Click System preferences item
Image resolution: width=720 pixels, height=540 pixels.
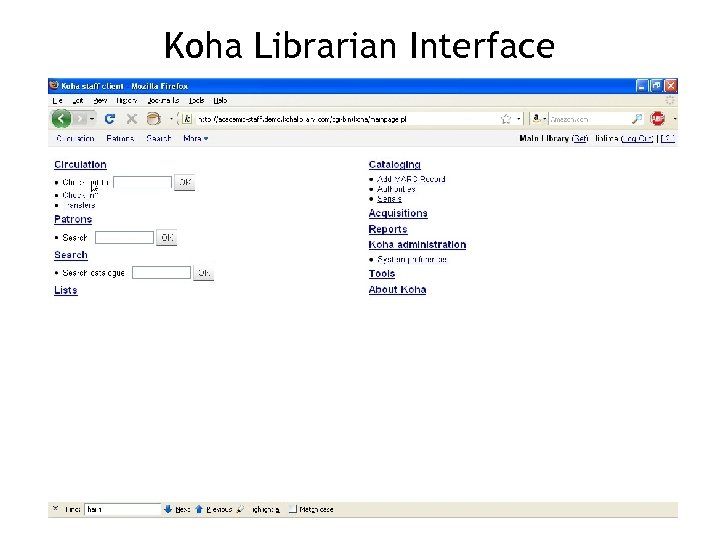[x=412, y=259]
